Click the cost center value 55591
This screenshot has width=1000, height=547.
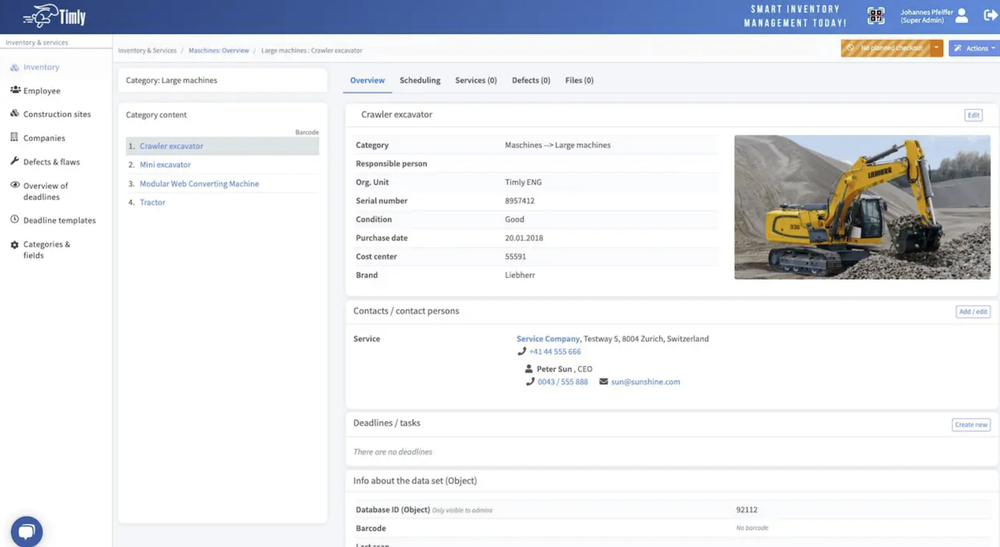(515, 256)
